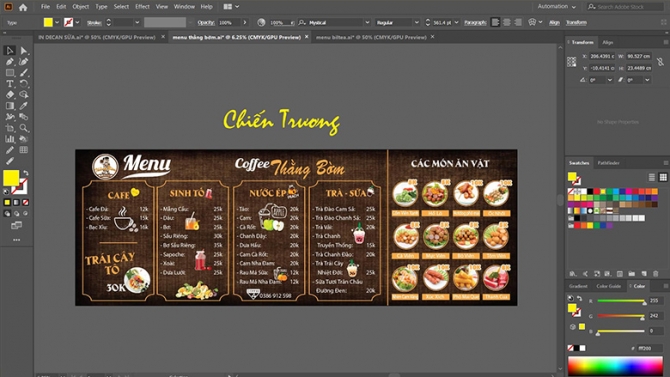Open the Regular font style dropdown
Viewport: 670px width, 377px height.
pos(416,22)
